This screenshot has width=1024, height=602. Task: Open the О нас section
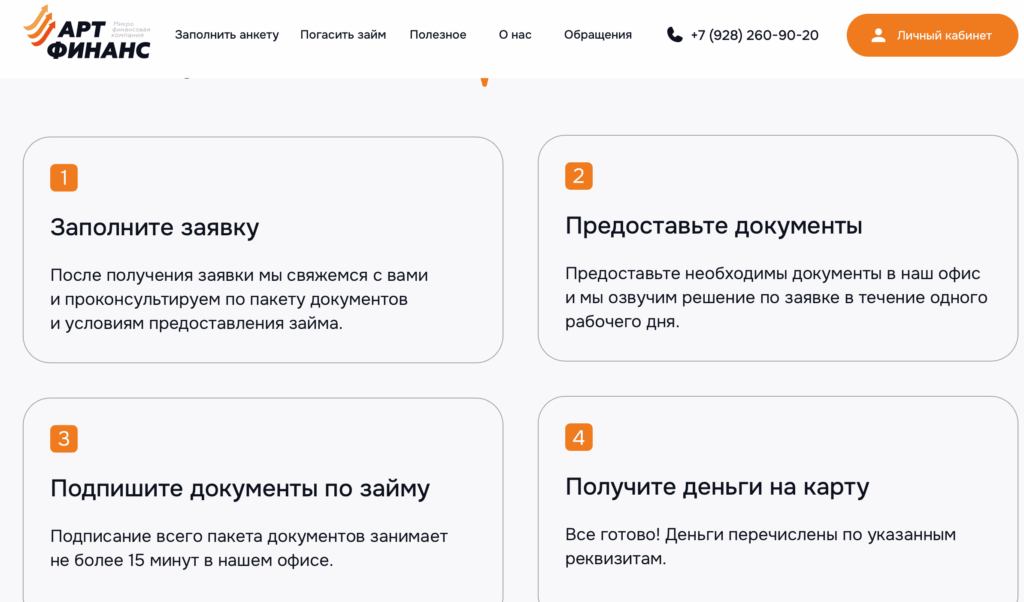click(x=515, y=35)
